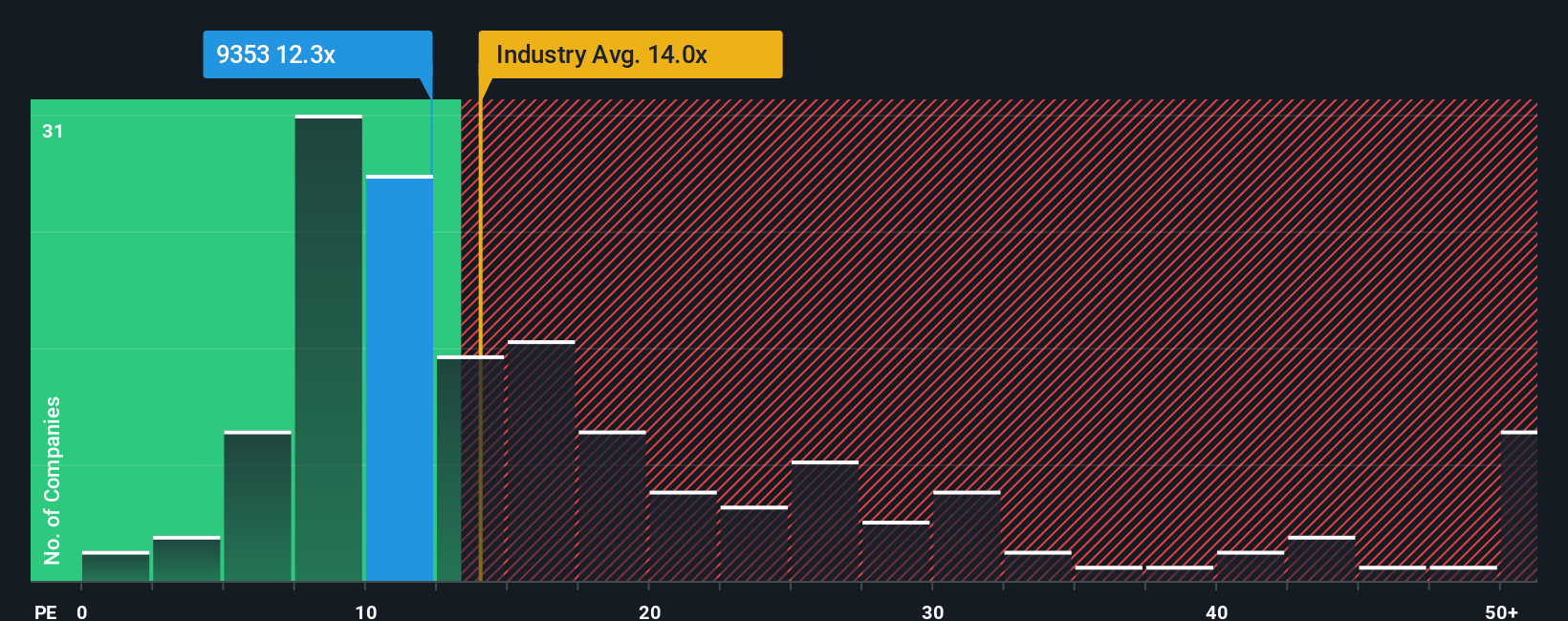Click the x-axis tick label '50+'

coord(1502,611)
